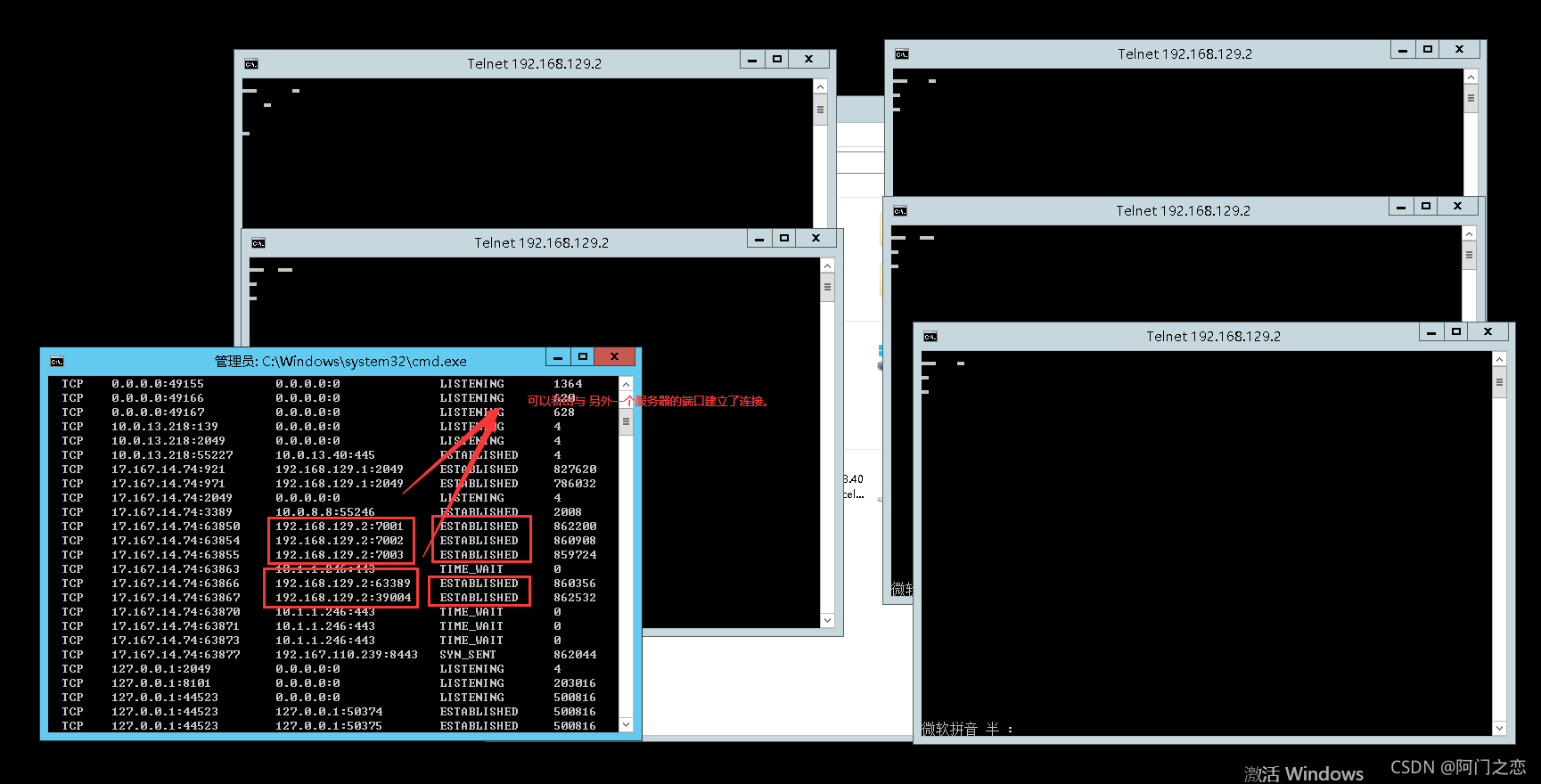Maximize the cmd.exe administrator window
The height and width of the screenshot is (784, 1541).
click(x=583, y=356)
